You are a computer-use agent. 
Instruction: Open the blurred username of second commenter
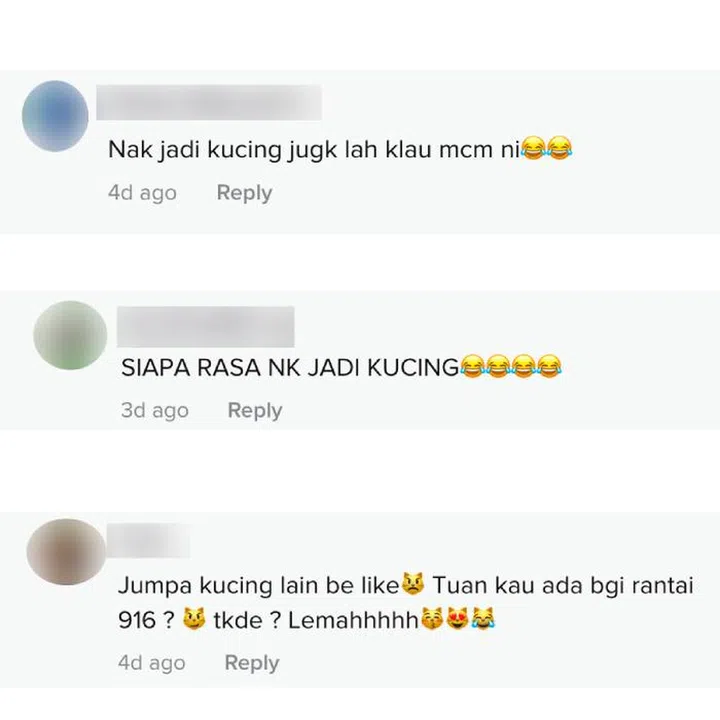click(206, 326)
